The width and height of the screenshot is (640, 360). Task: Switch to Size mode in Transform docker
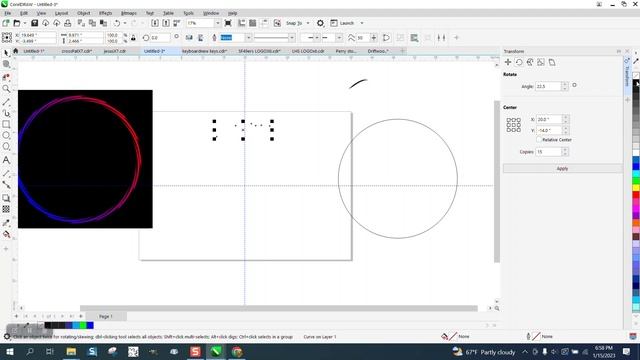click(541, 62)
